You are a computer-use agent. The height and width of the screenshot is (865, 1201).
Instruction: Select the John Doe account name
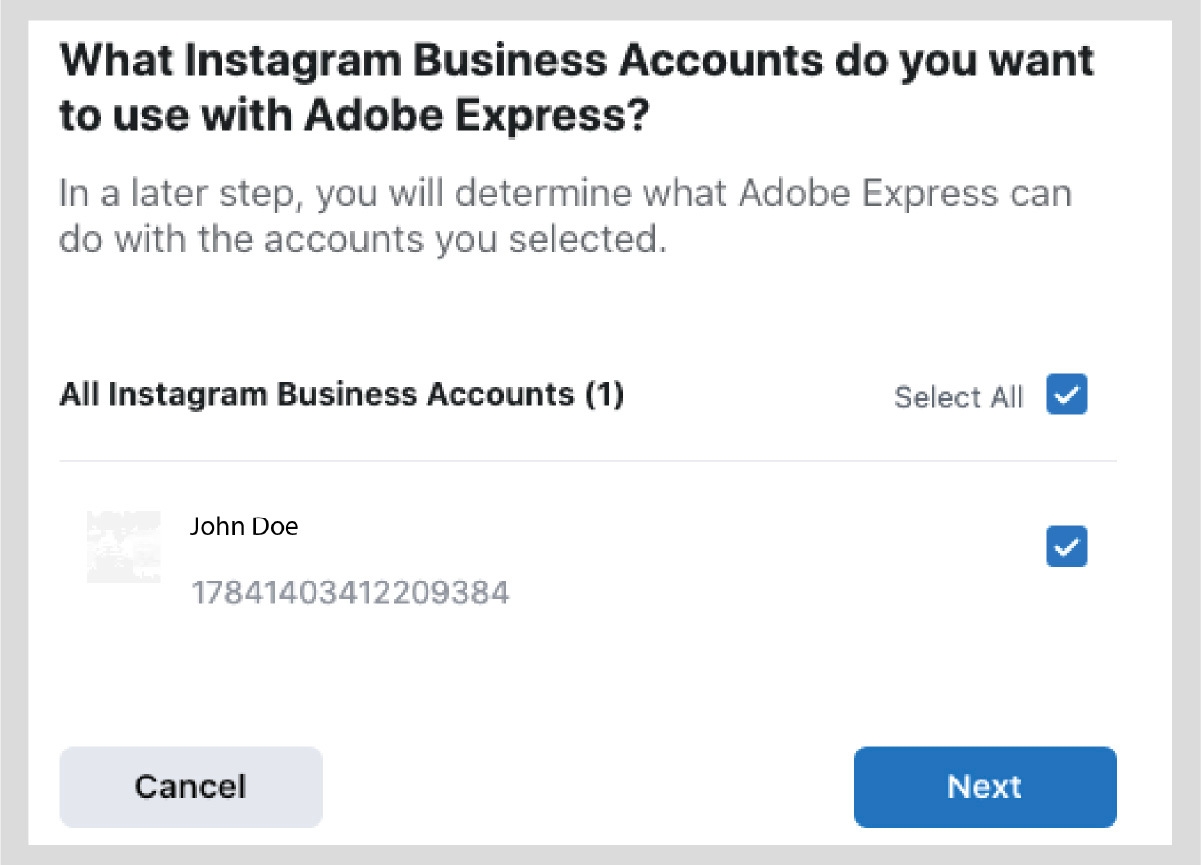[244, 526]
